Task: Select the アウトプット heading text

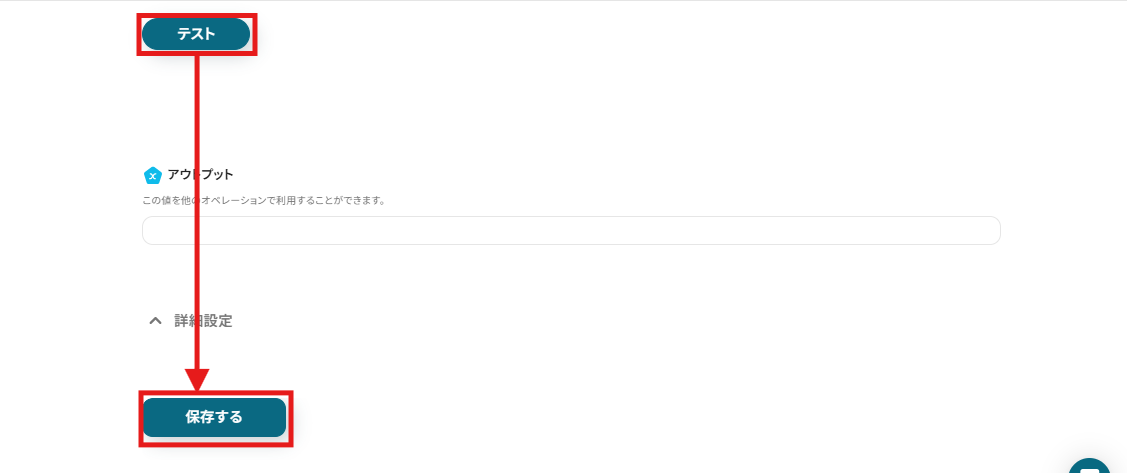Action: [x=201, y=175]
